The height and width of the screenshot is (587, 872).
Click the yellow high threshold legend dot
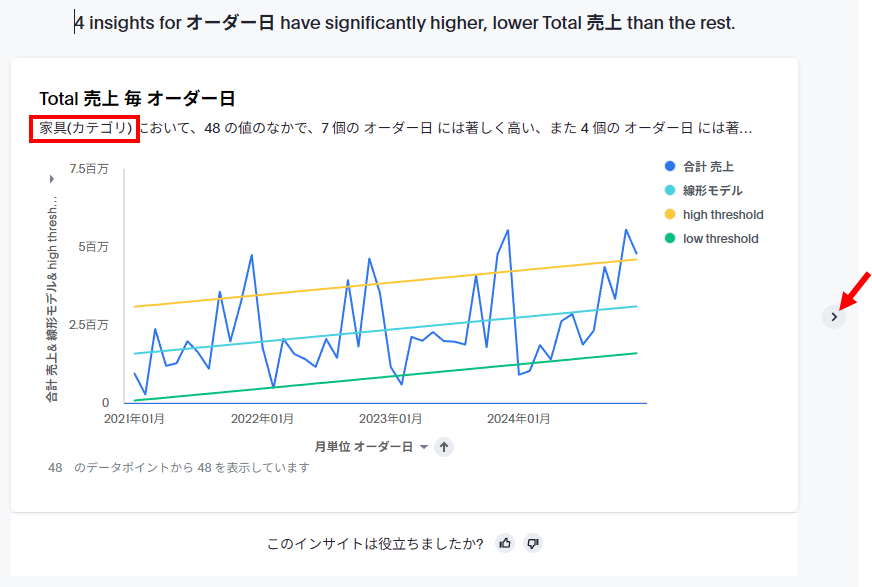coord(670,215)
